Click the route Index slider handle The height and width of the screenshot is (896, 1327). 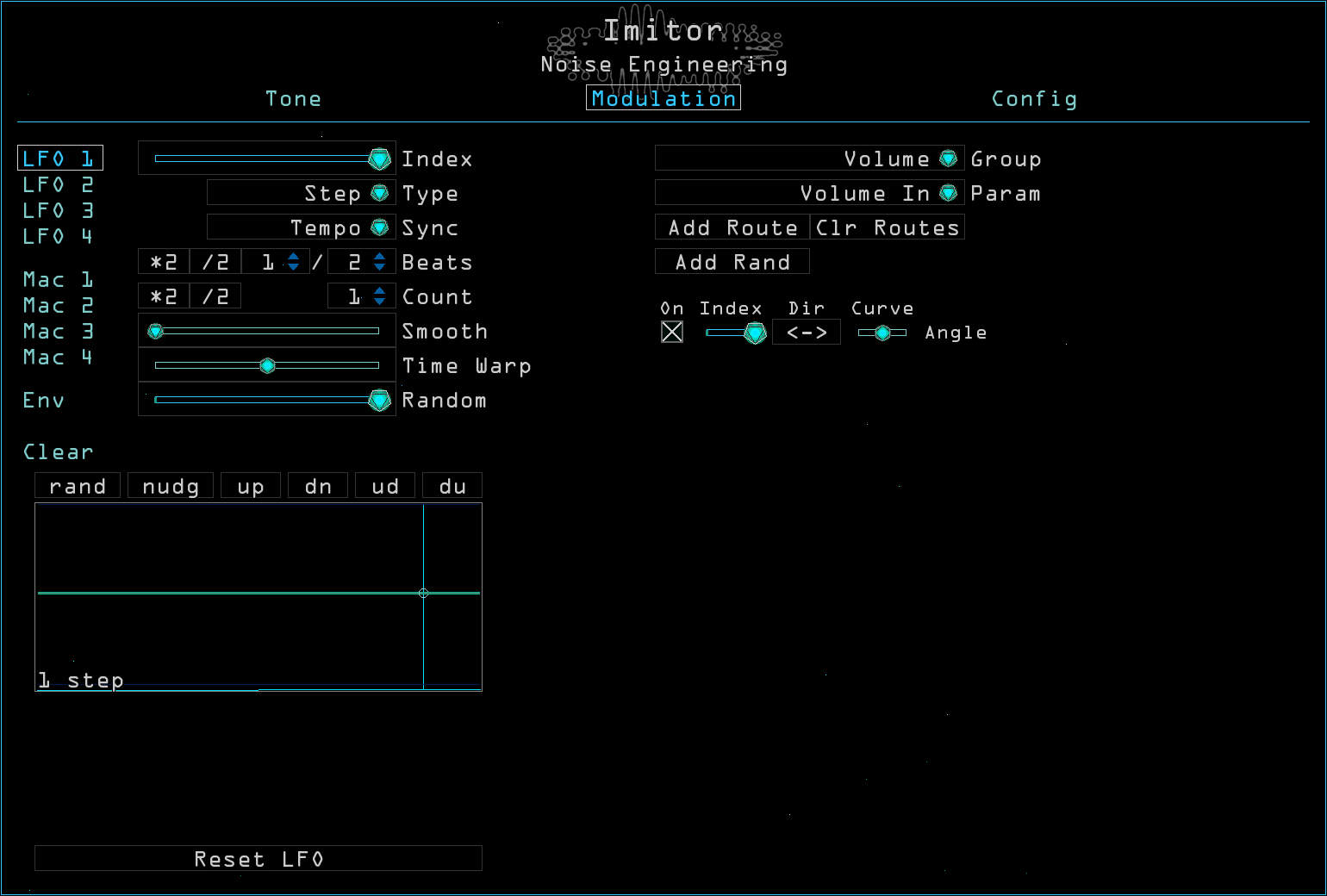coord(755,333)
